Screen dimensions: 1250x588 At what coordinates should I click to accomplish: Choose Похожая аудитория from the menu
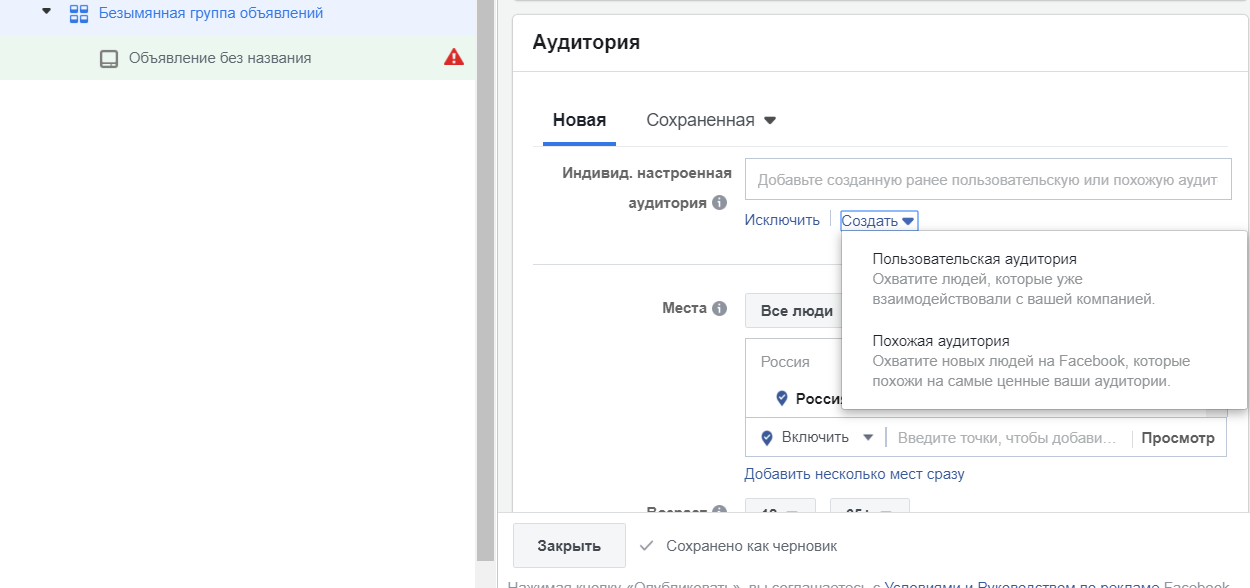940,341
